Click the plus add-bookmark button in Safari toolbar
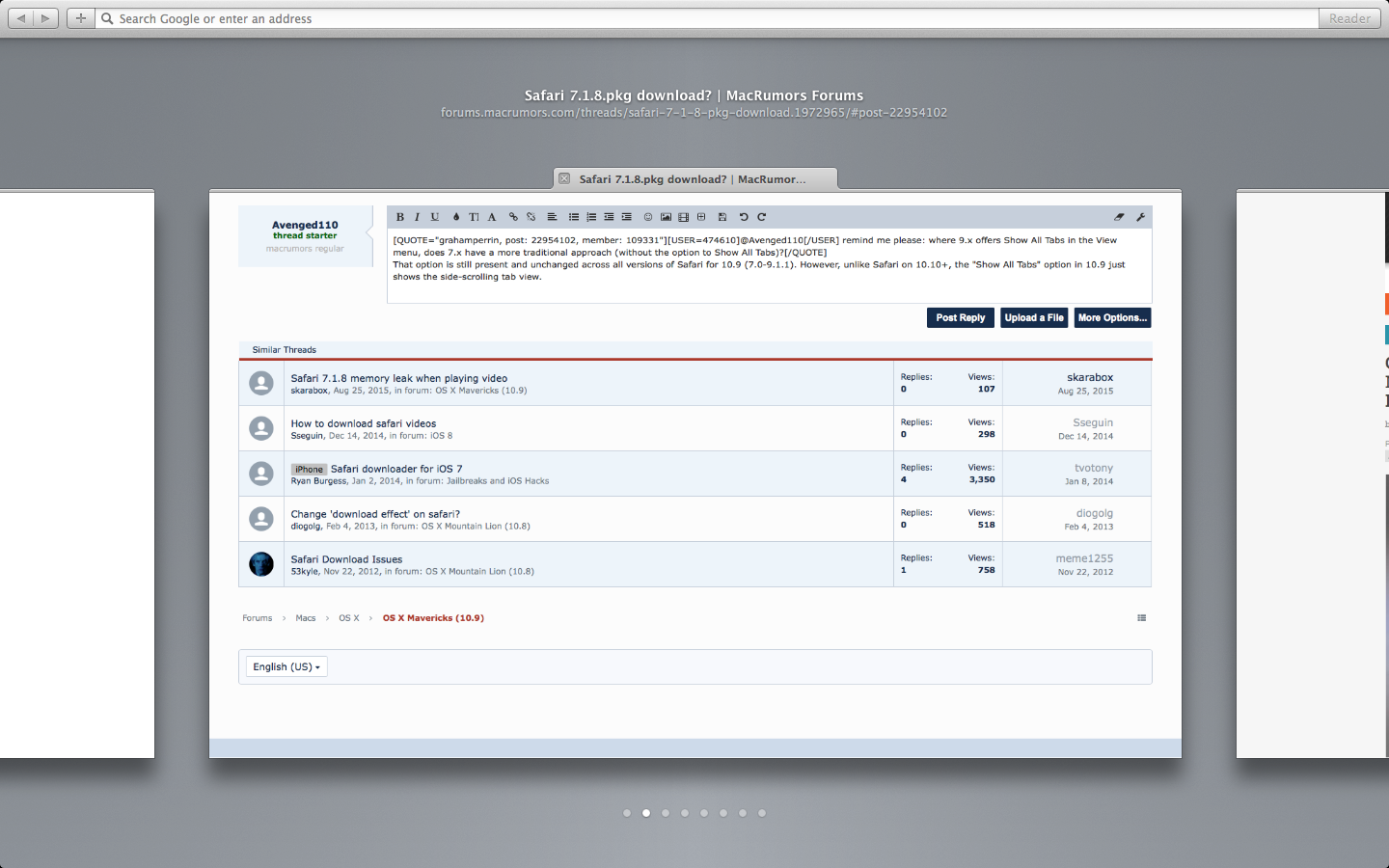This screenshot has width=1389, height=868. tap(80, 18)
